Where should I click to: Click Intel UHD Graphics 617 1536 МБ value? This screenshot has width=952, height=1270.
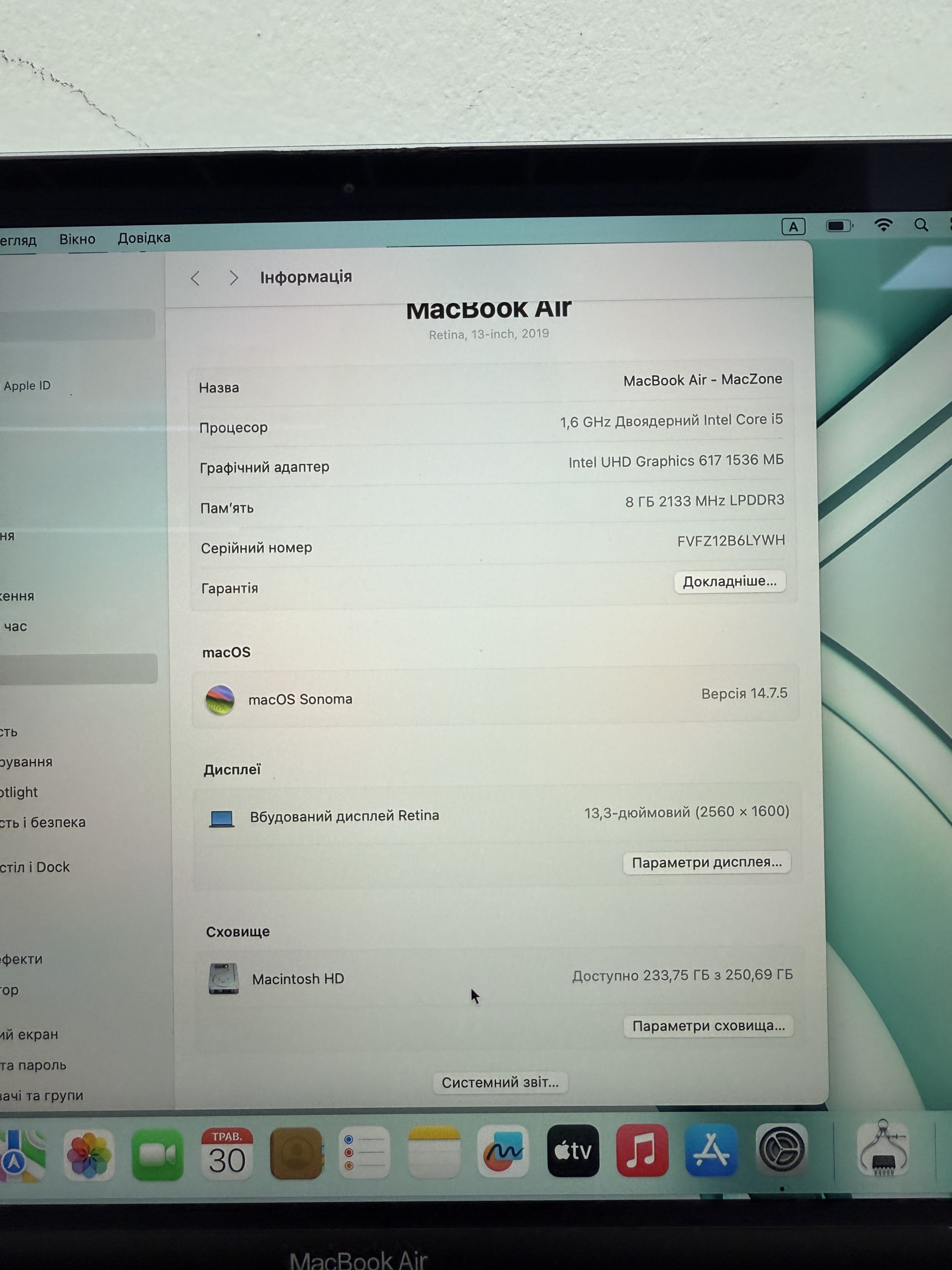[x=676, y=460]
